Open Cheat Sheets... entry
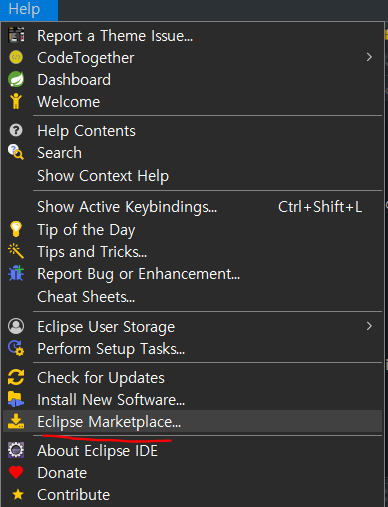The image size is (388, 507). pos(192,296)
